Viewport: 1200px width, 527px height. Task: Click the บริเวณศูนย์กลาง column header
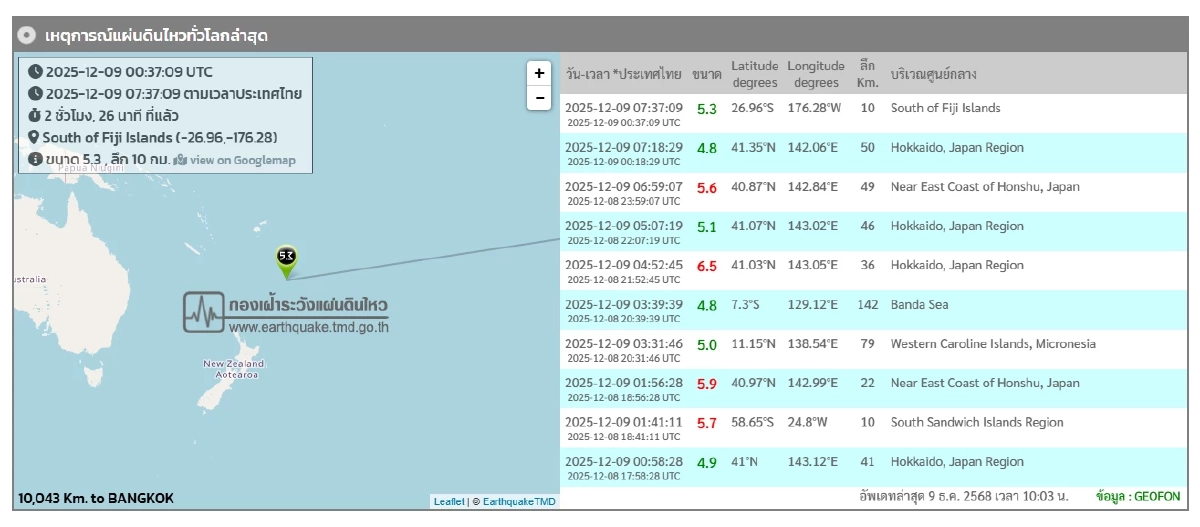933,74
